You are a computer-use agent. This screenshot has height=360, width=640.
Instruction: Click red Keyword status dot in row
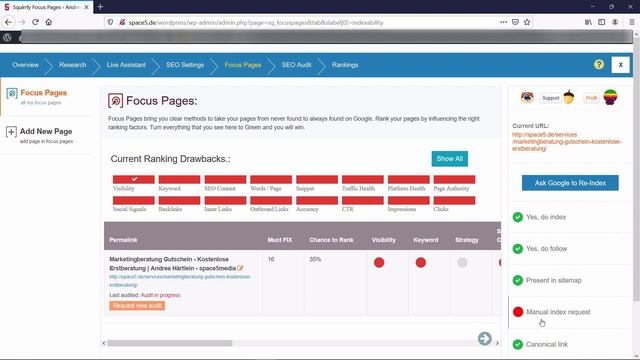tap(420, 262)
